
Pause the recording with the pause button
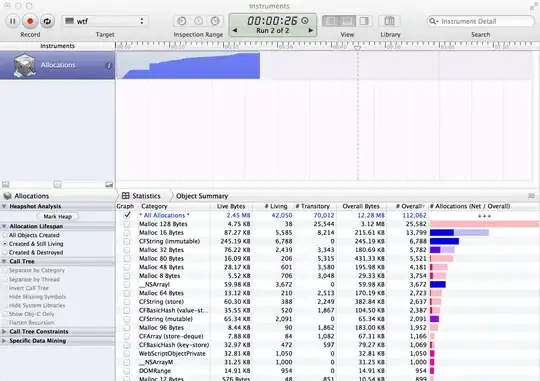(x=12, y=21)
